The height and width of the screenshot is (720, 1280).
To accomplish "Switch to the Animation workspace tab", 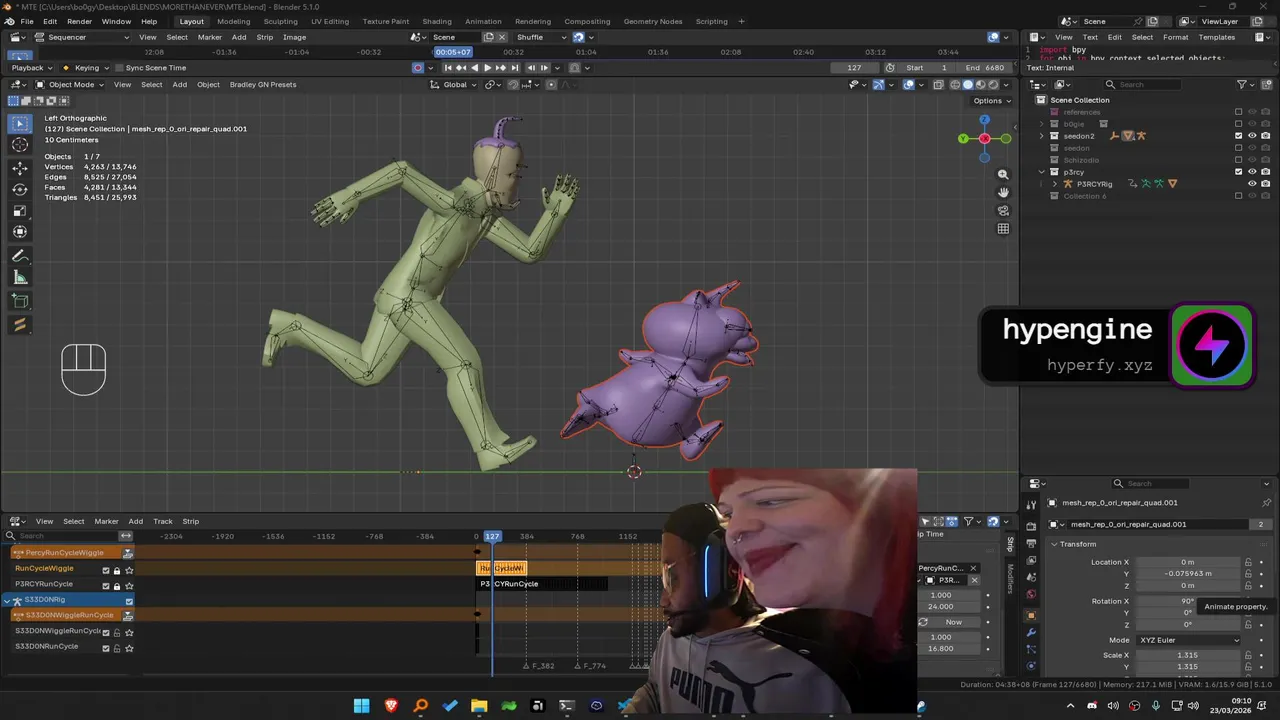I will pyautogui.click(x=483, y=21).
